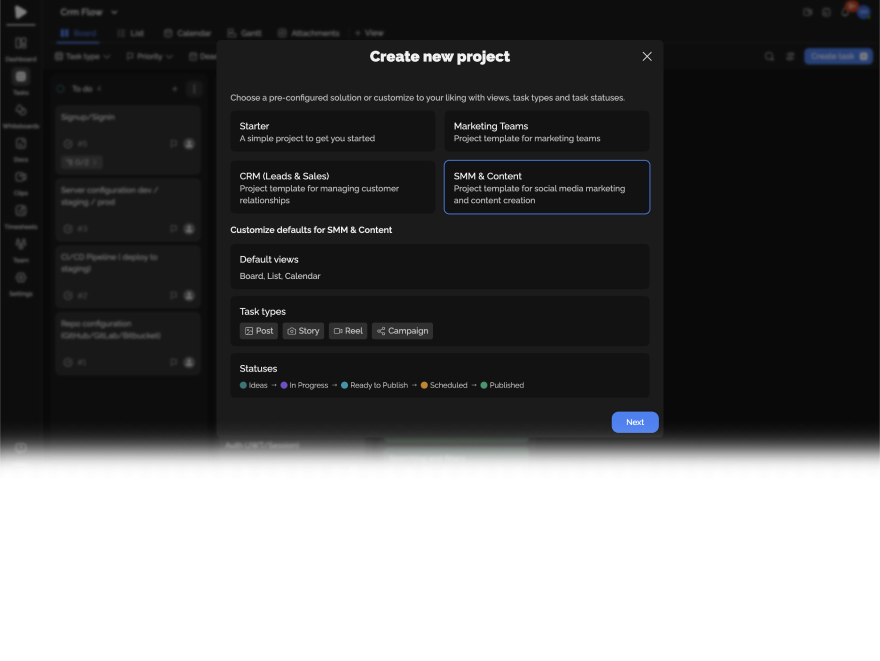Select the Starter project template
This screenshot has width=880, height=661.
point(332,131)
